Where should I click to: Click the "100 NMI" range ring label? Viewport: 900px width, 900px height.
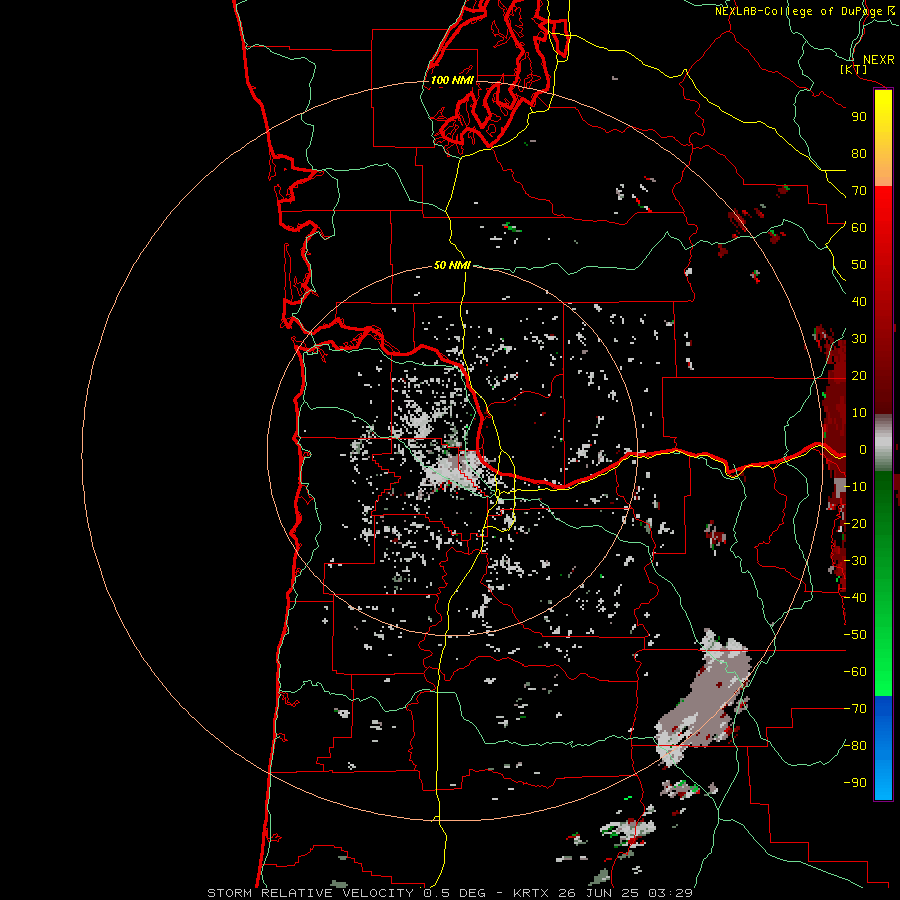tap(452, 80)
